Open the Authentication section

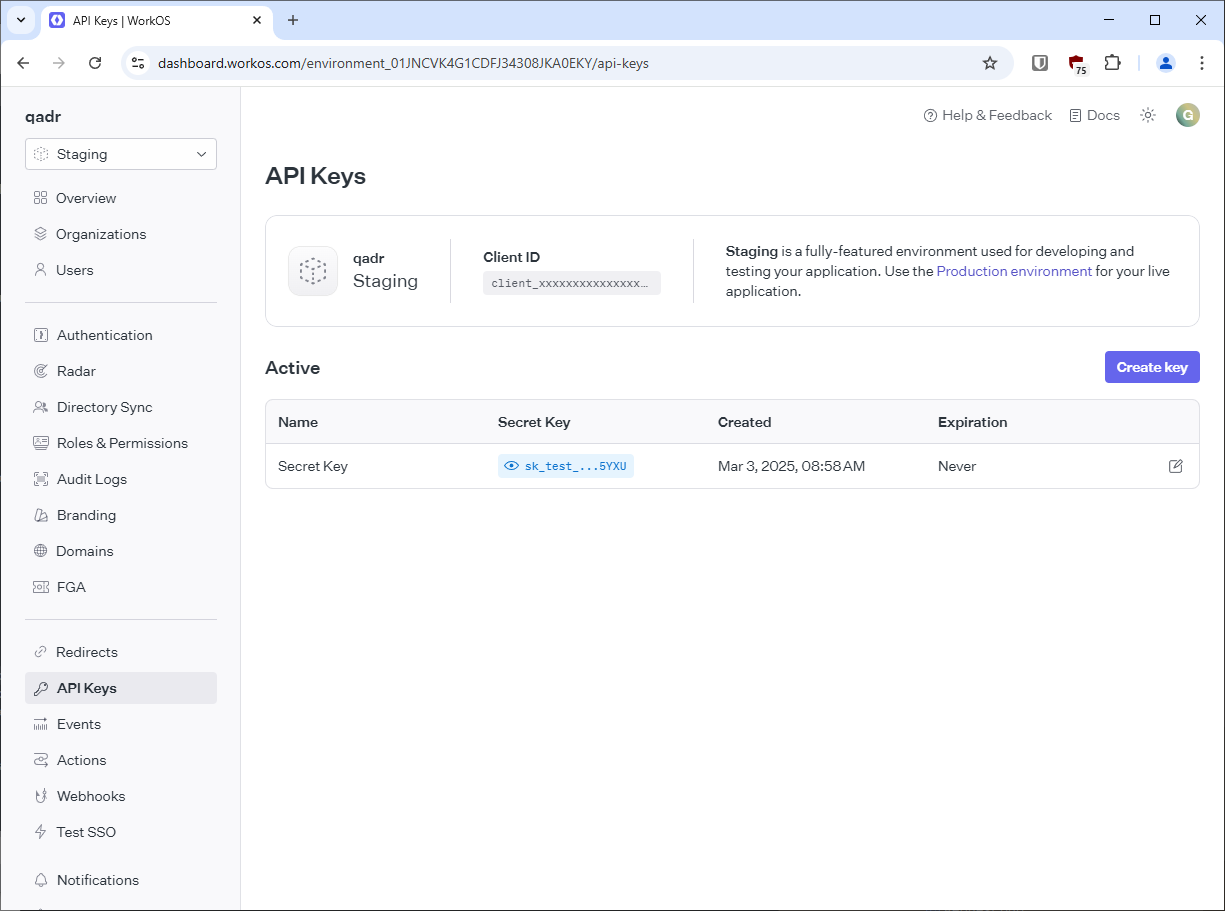tap(104, 334)
